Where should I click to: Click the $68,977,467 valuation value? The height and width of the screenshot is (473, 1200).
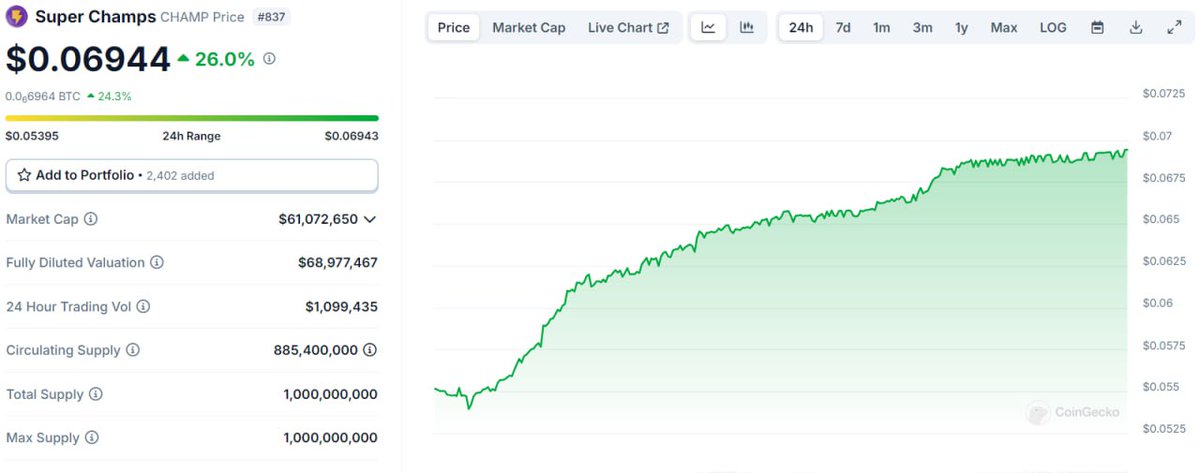coord(338,263)
